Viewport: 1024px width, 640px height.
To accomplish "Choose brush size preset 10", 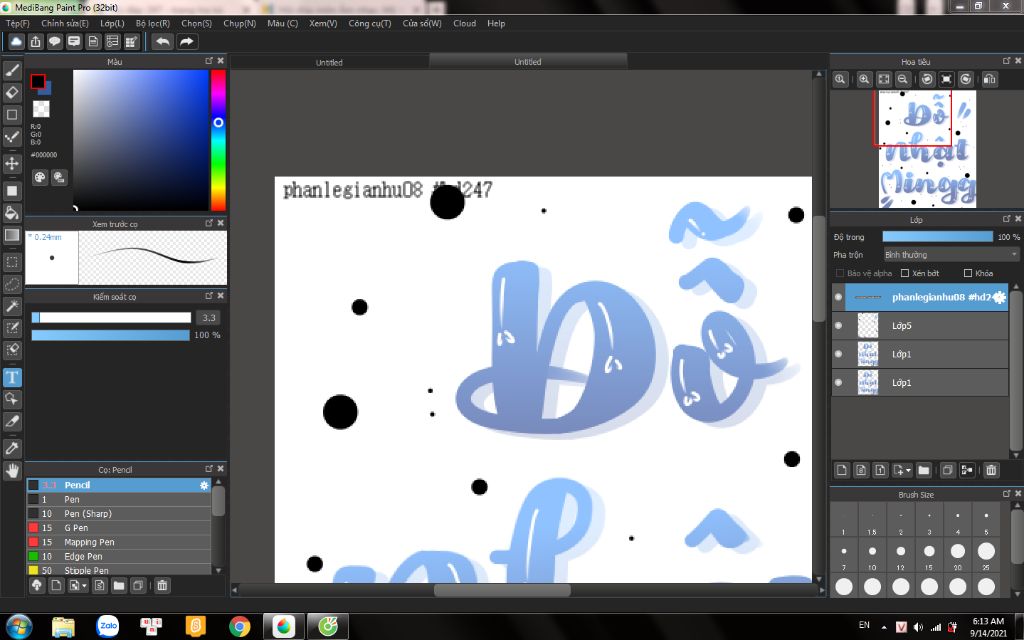I will (x=872, y=555).
